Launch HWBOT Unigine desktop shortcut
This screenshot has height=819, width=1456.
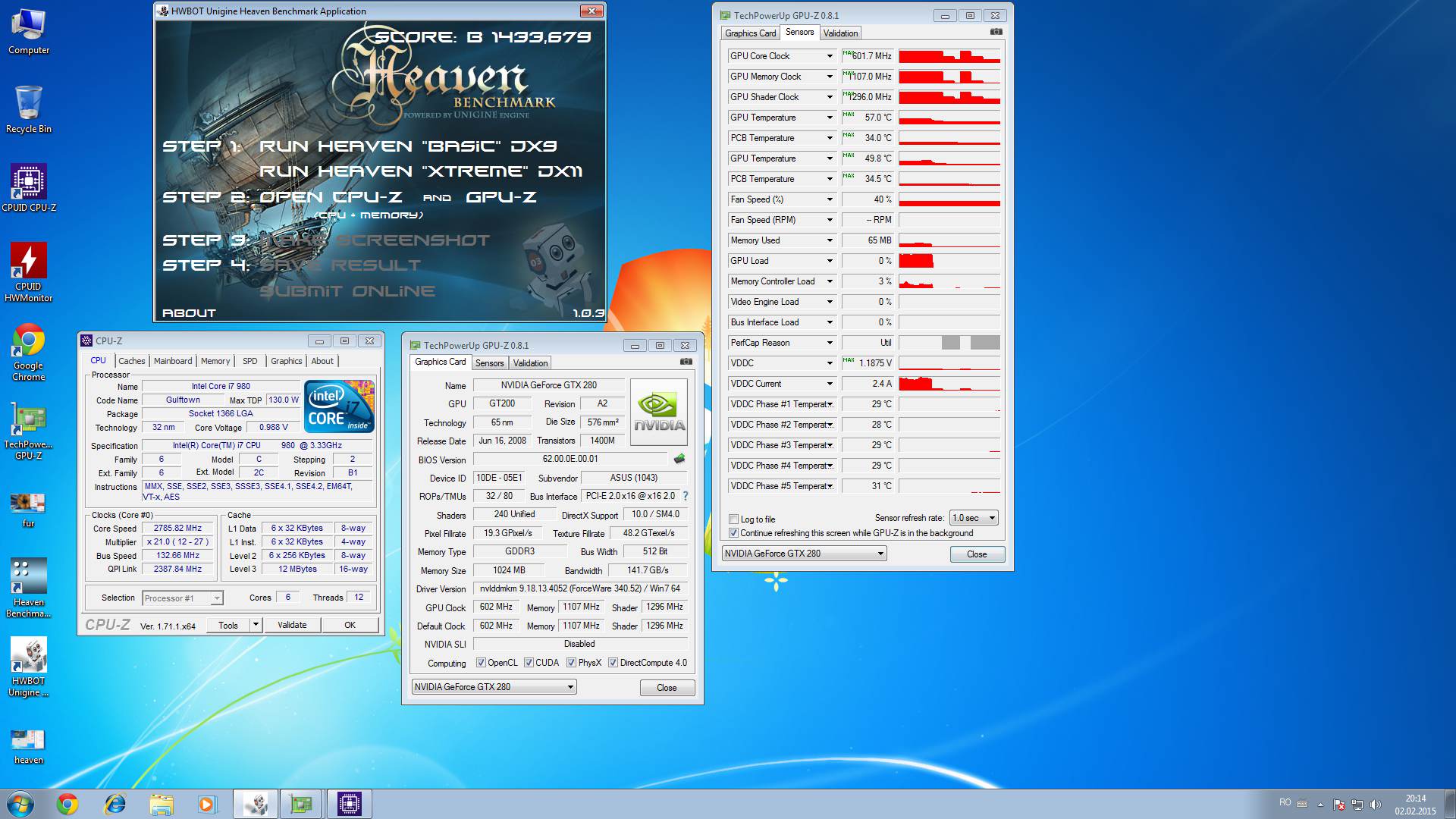pos(29,667)
